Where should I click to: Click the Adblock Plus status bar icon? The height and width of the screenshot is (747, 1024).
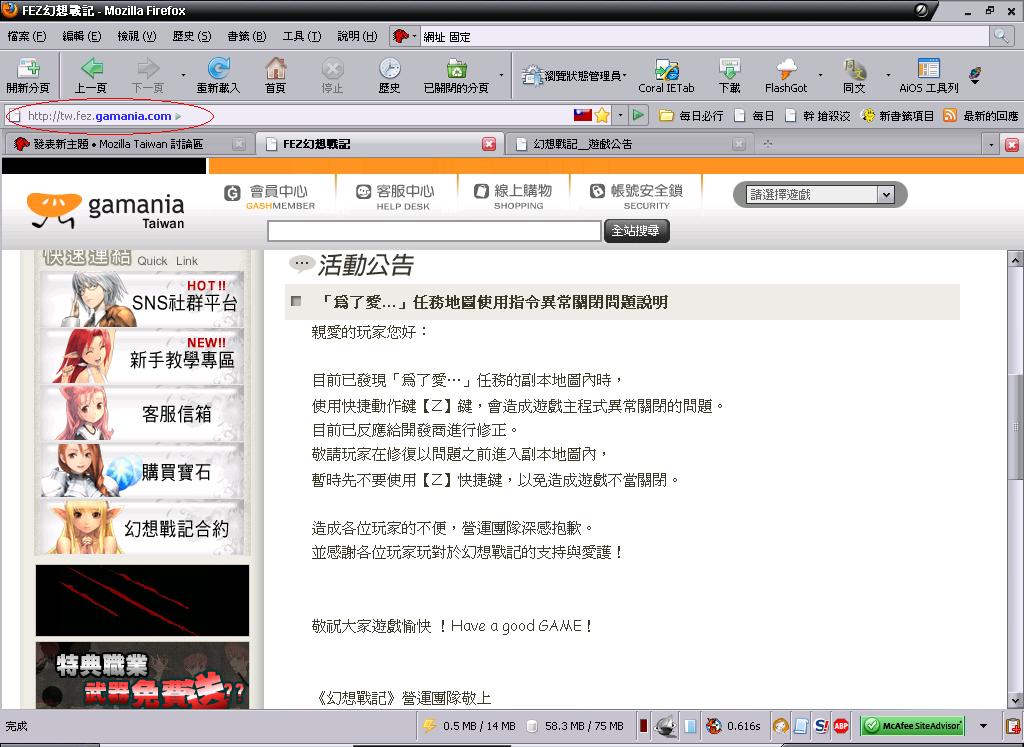pos(841,726)
